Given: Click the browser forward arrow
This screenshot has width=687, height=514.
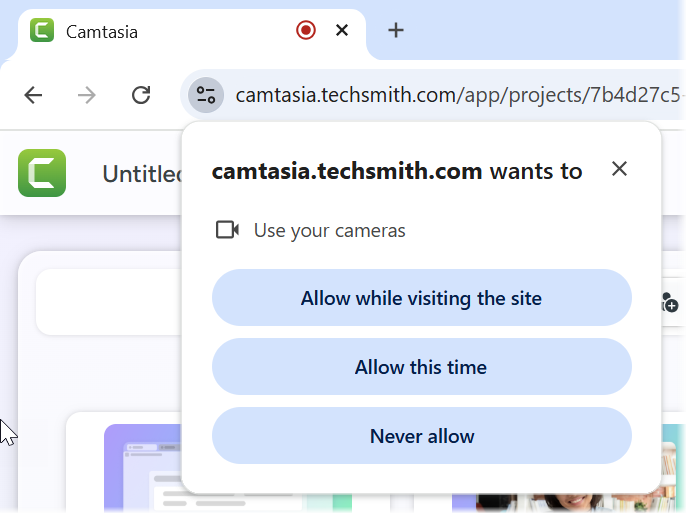Looking at the screenshot, I should pos(87,95).
